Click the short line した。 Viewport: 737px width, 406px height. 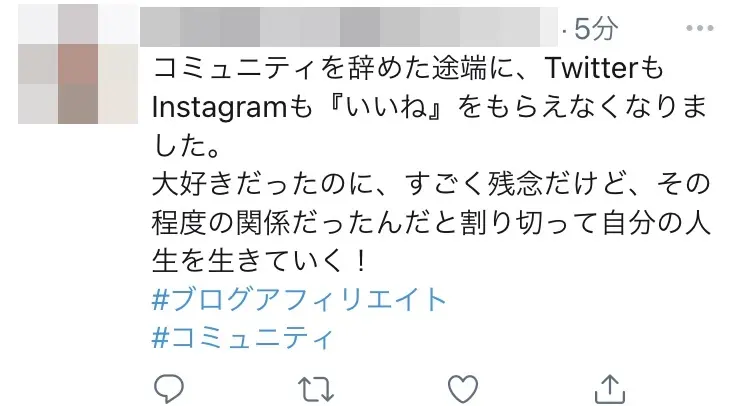[187, 146]
